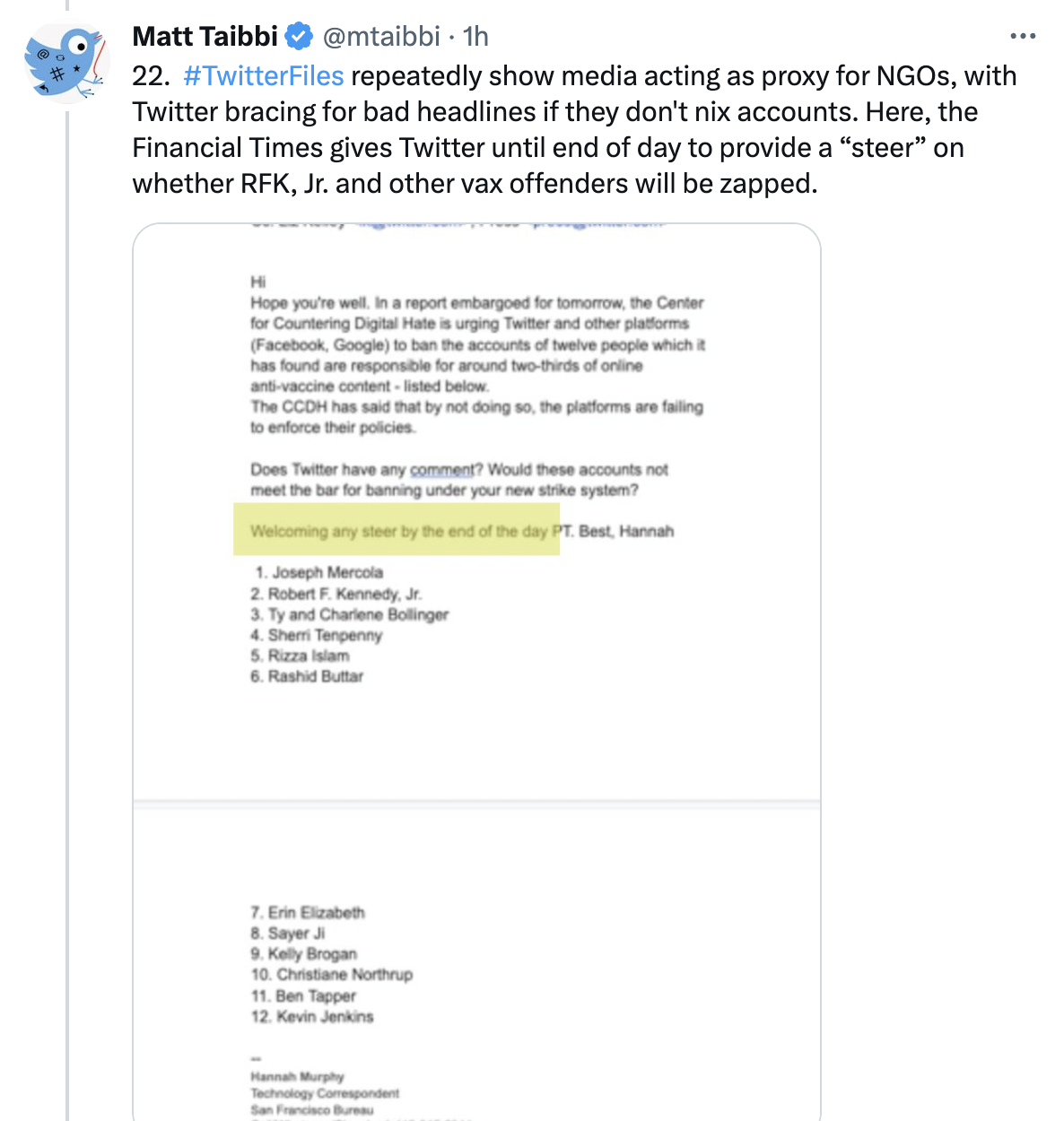Click the Matt Taibbi display name
The image size is (1064, 1121).
205,37
